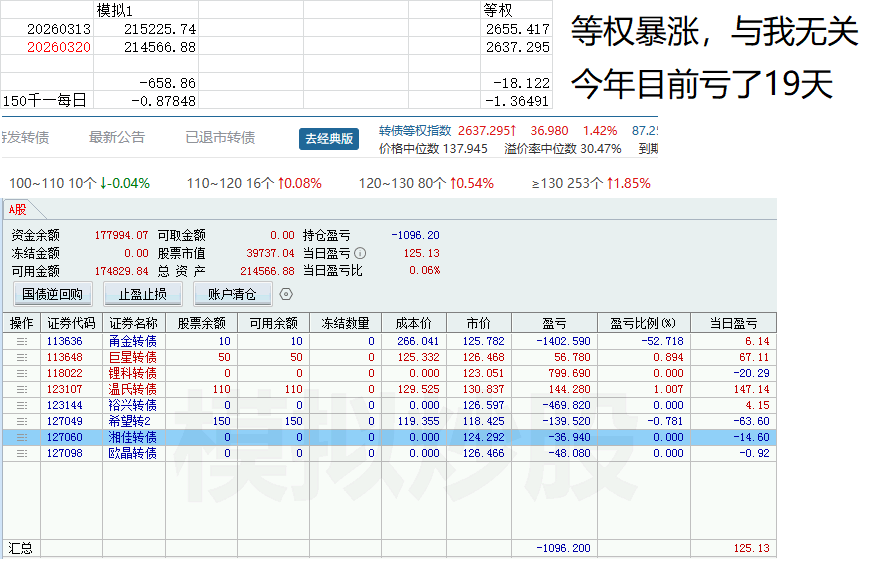Click operation menu icon for 锂科转债 row
The image size is (875, 572).
[21, 373]
